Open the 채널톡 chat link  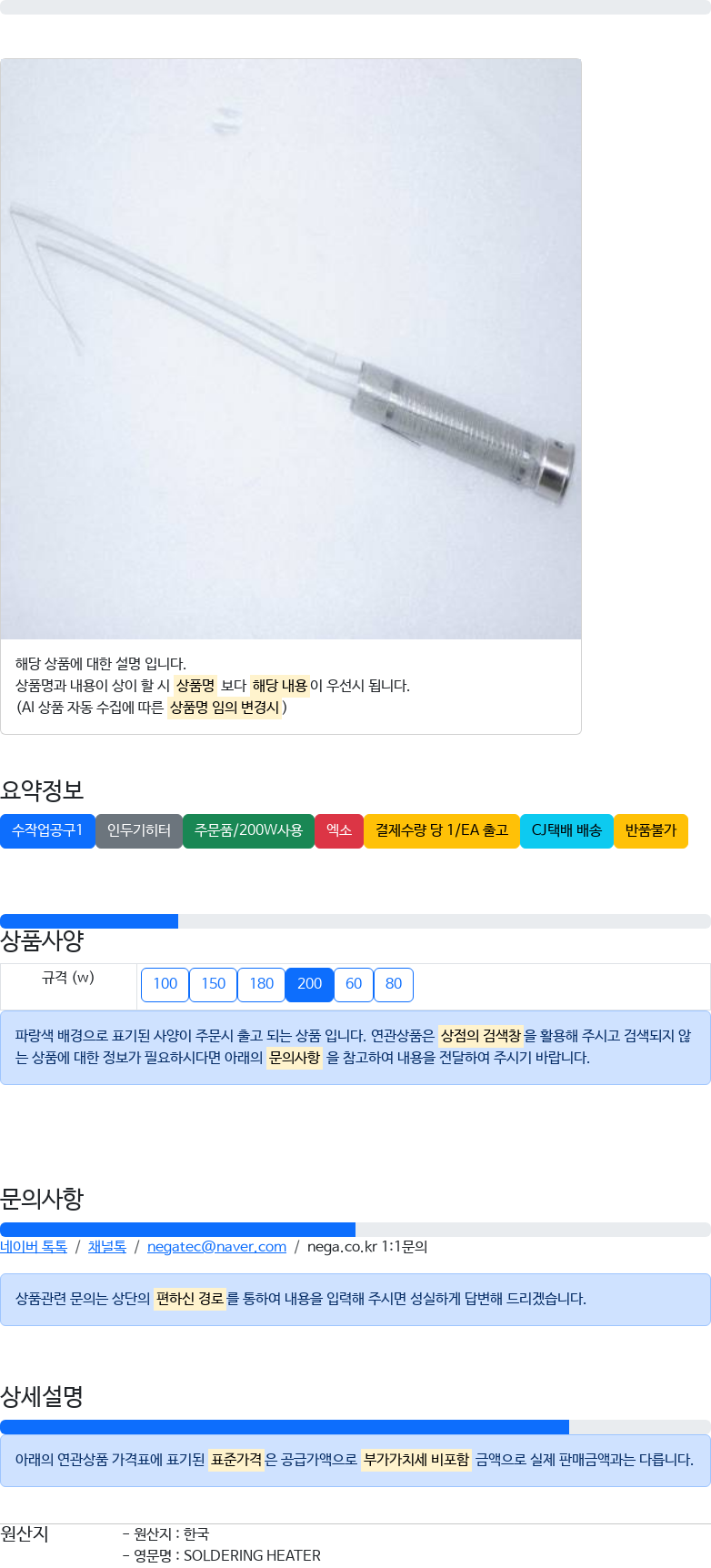coord(107,1246)
